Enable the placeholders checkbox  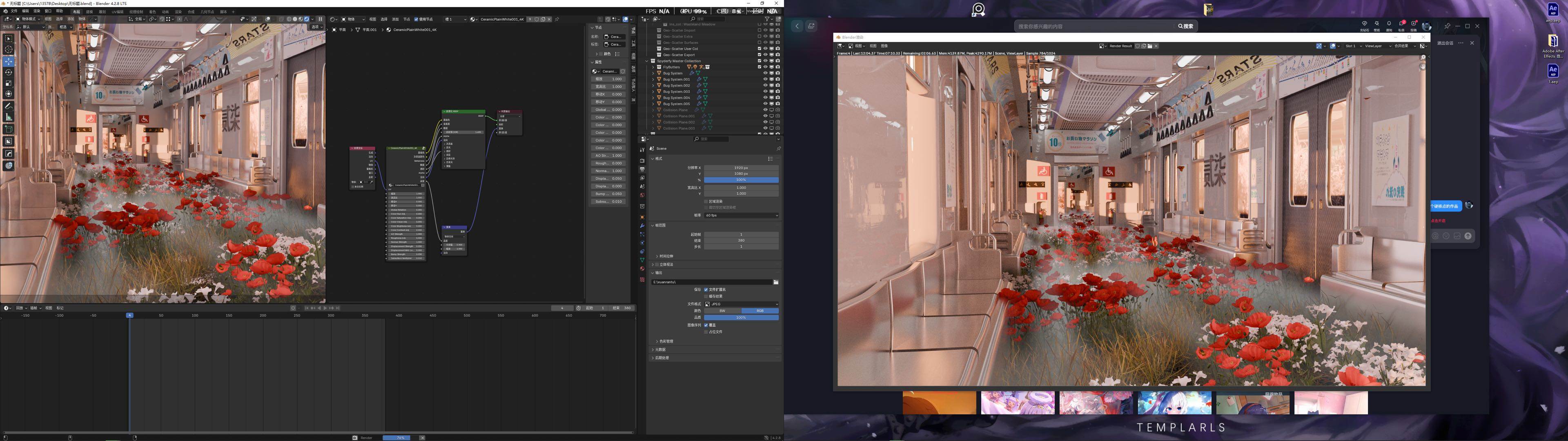[x=706, y=332]
